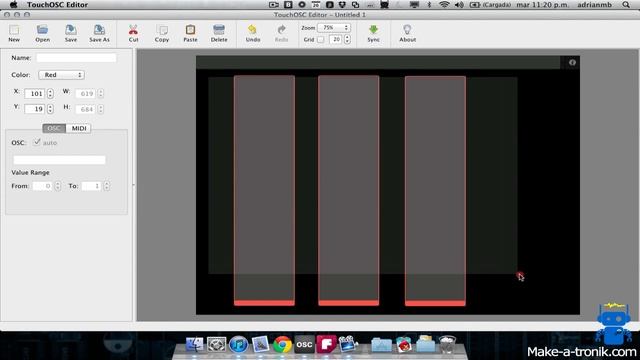Click the OSC address text field
Screen dimensions: 640x360
click(x=59, y=160)
